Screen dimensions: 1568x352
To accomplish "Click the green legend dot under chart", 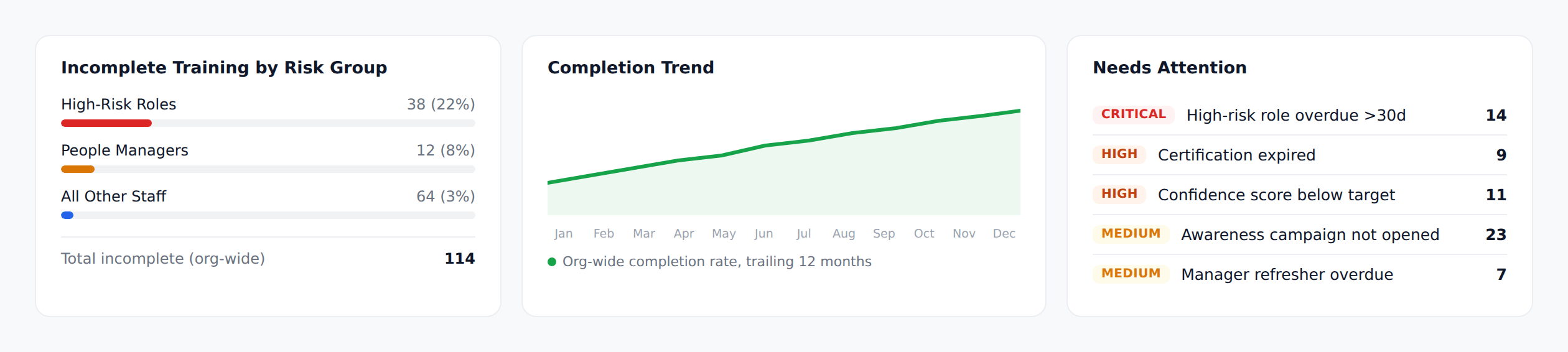I will pyautogui.click(x=551, y=262).
